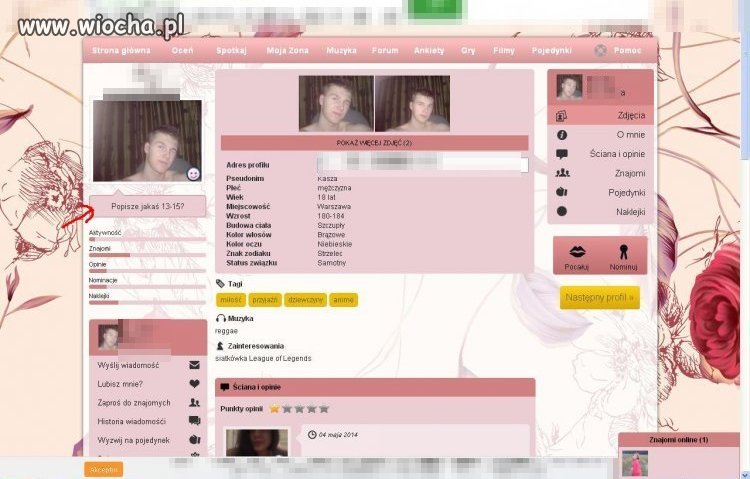Open Znajomi in the right sidebar
This screenshot has width=750, height=479.
pos(600,173)
